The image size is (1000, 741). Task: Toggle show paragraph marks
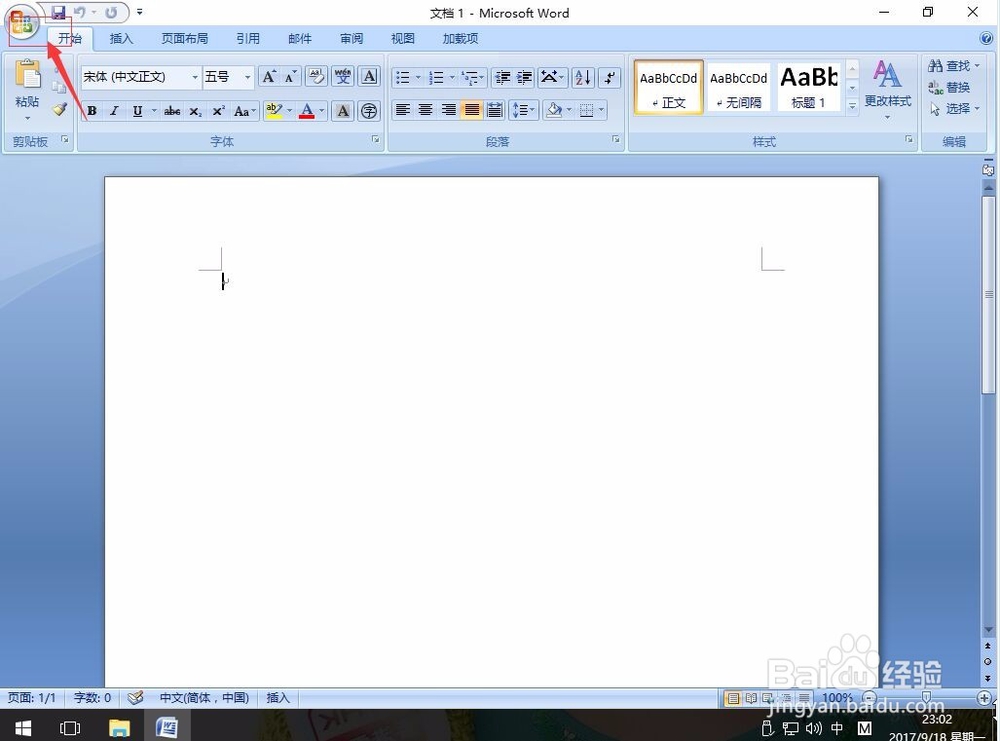coord(610,78)
